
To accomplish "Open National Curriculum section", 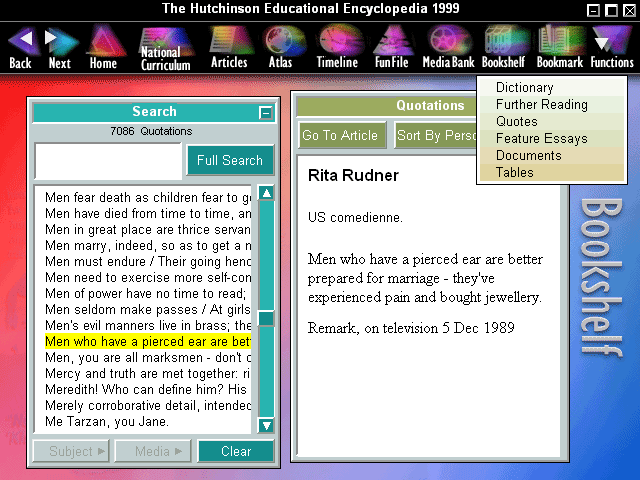I will 165,49.
